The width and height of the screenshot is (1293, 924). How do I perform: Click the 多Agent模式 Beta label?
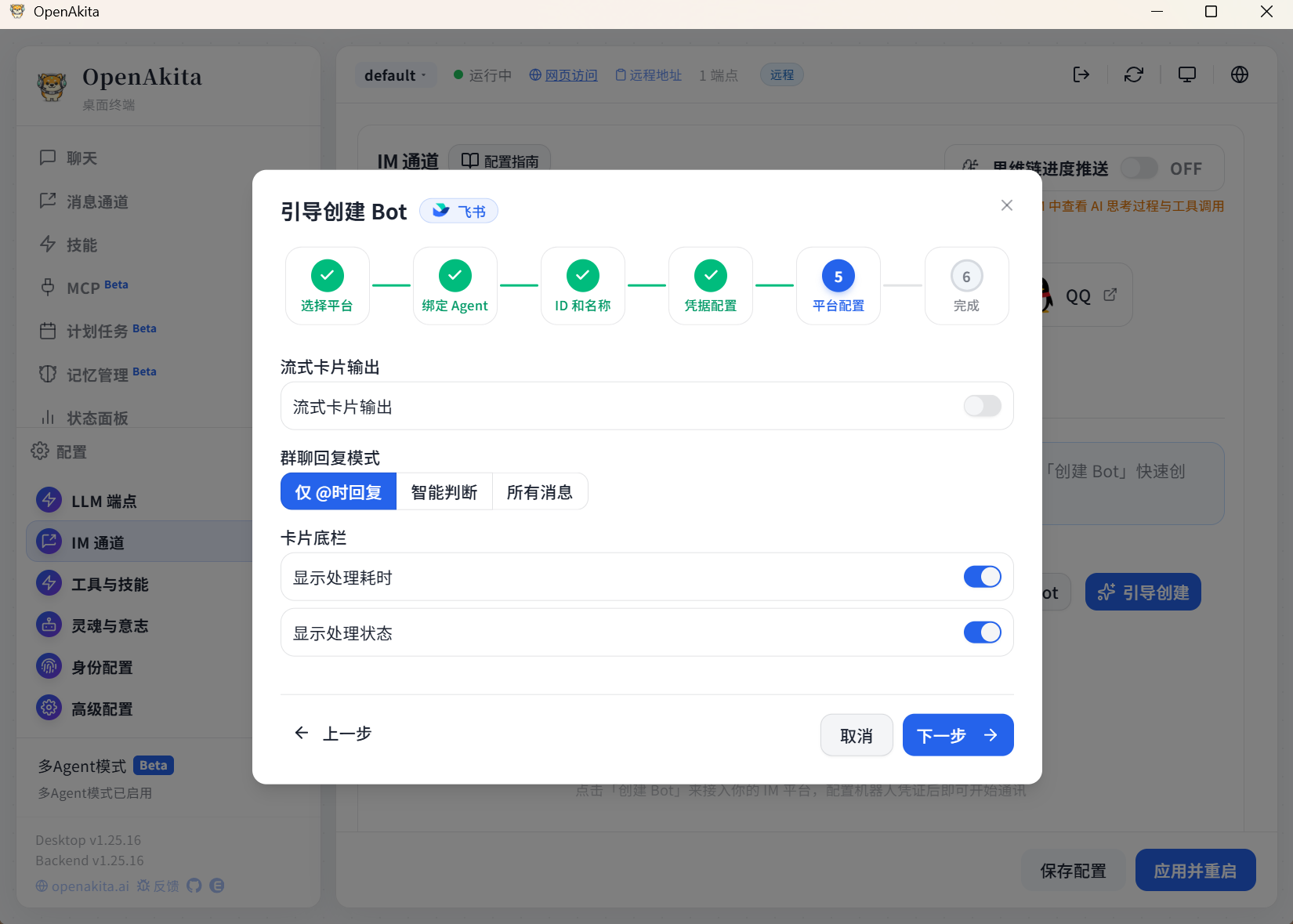click(106, 766)
